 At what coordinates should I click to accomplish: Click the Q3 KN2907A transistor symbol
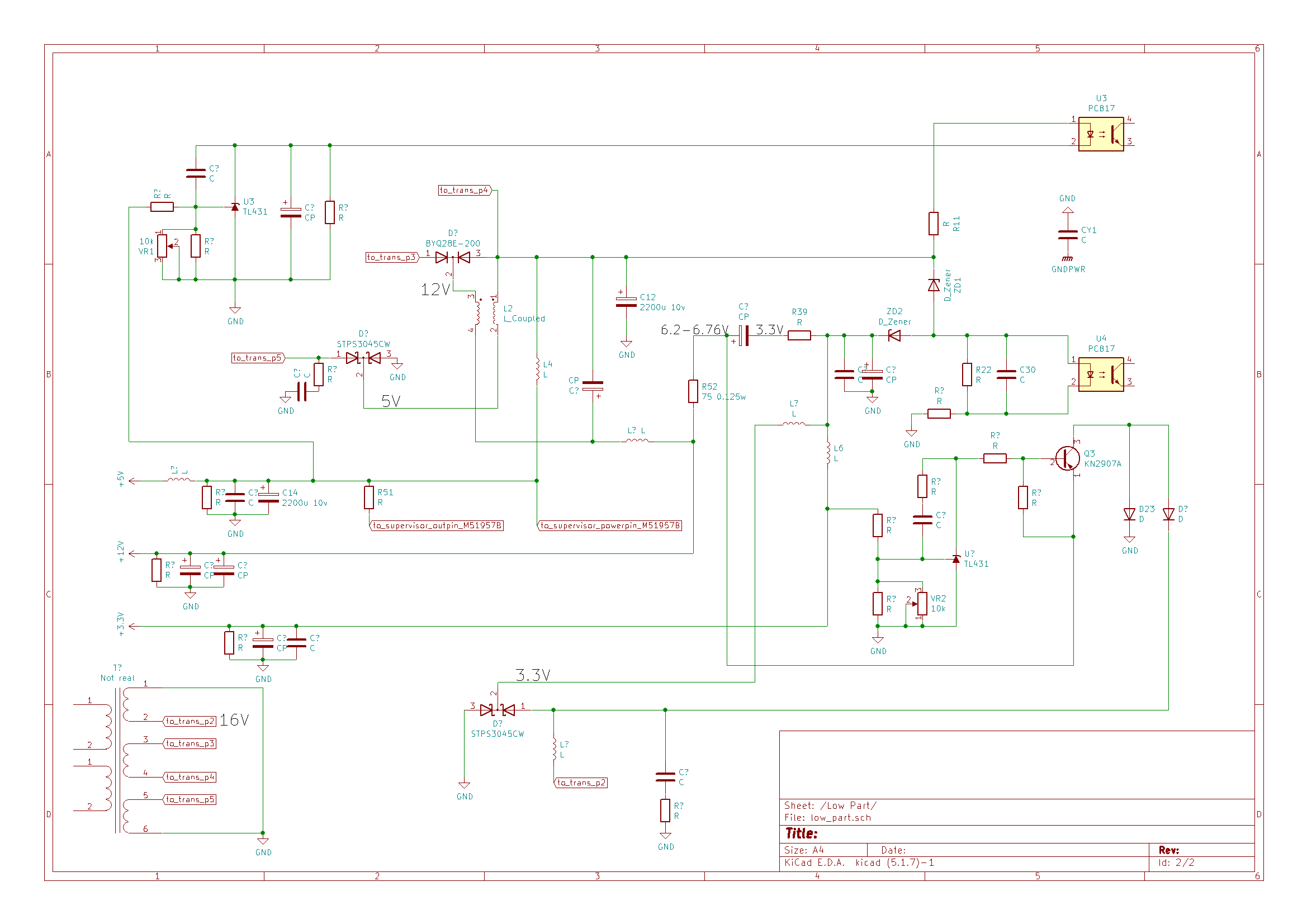point(1068,459)
